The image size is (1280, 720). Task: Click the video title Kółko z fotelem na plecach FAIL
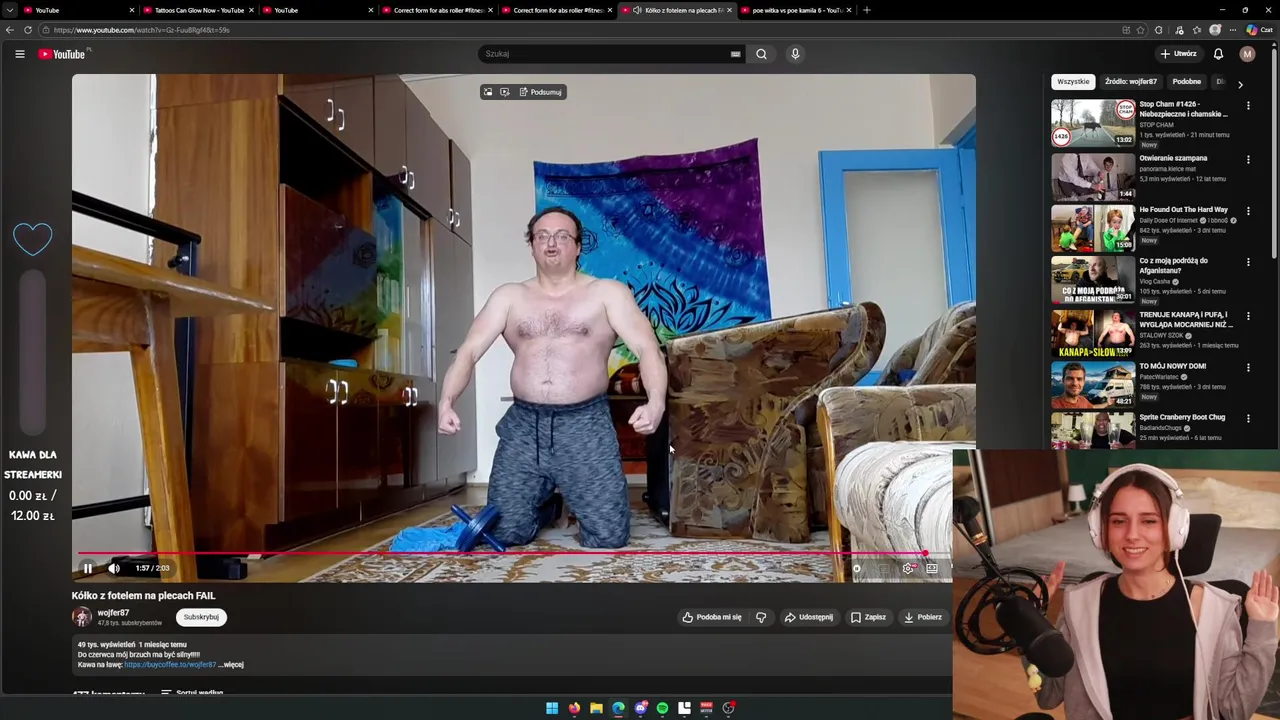143,596
